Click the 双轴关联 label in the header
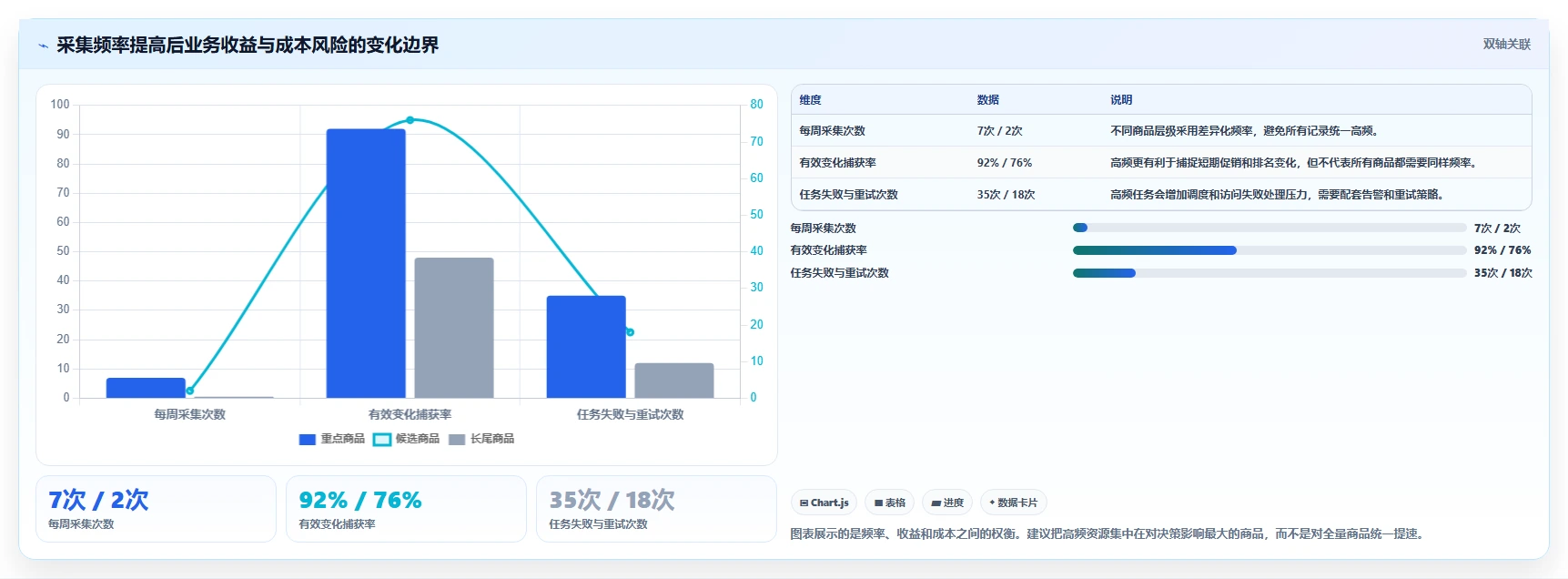 point(1506,44)
